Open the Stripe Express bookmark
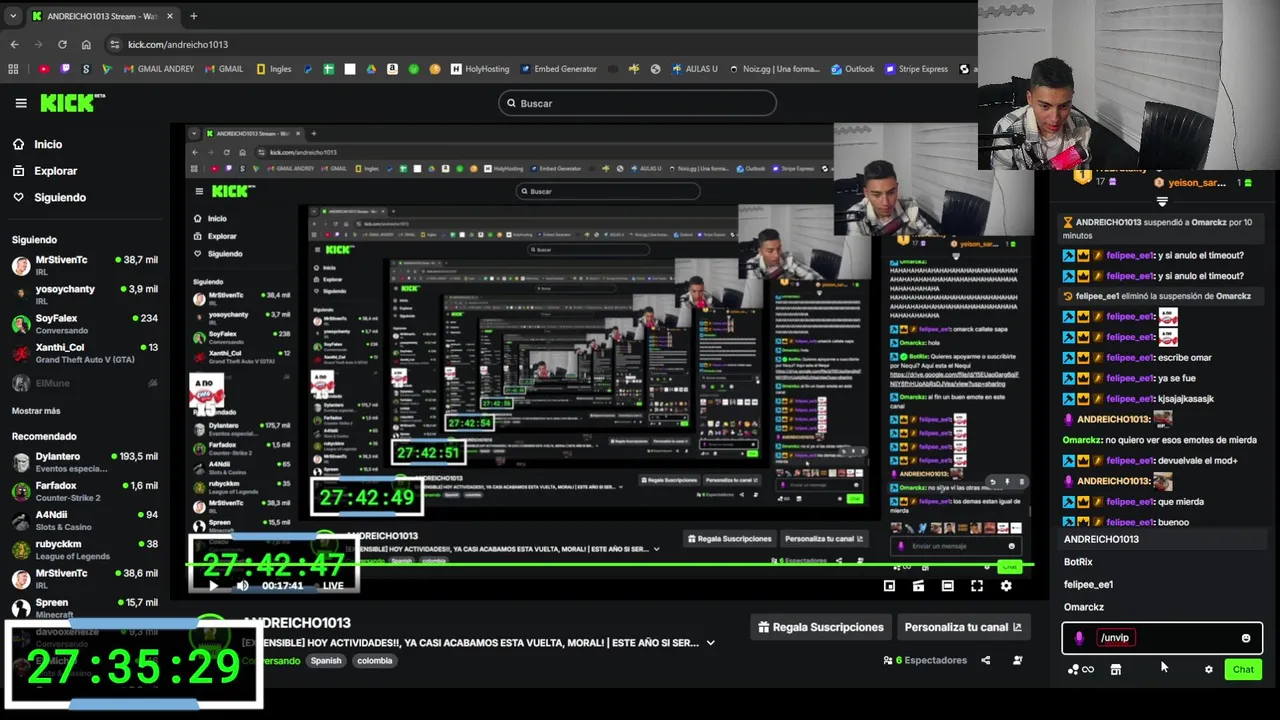Screen dimensions: 1280x720 coord(915,69)
